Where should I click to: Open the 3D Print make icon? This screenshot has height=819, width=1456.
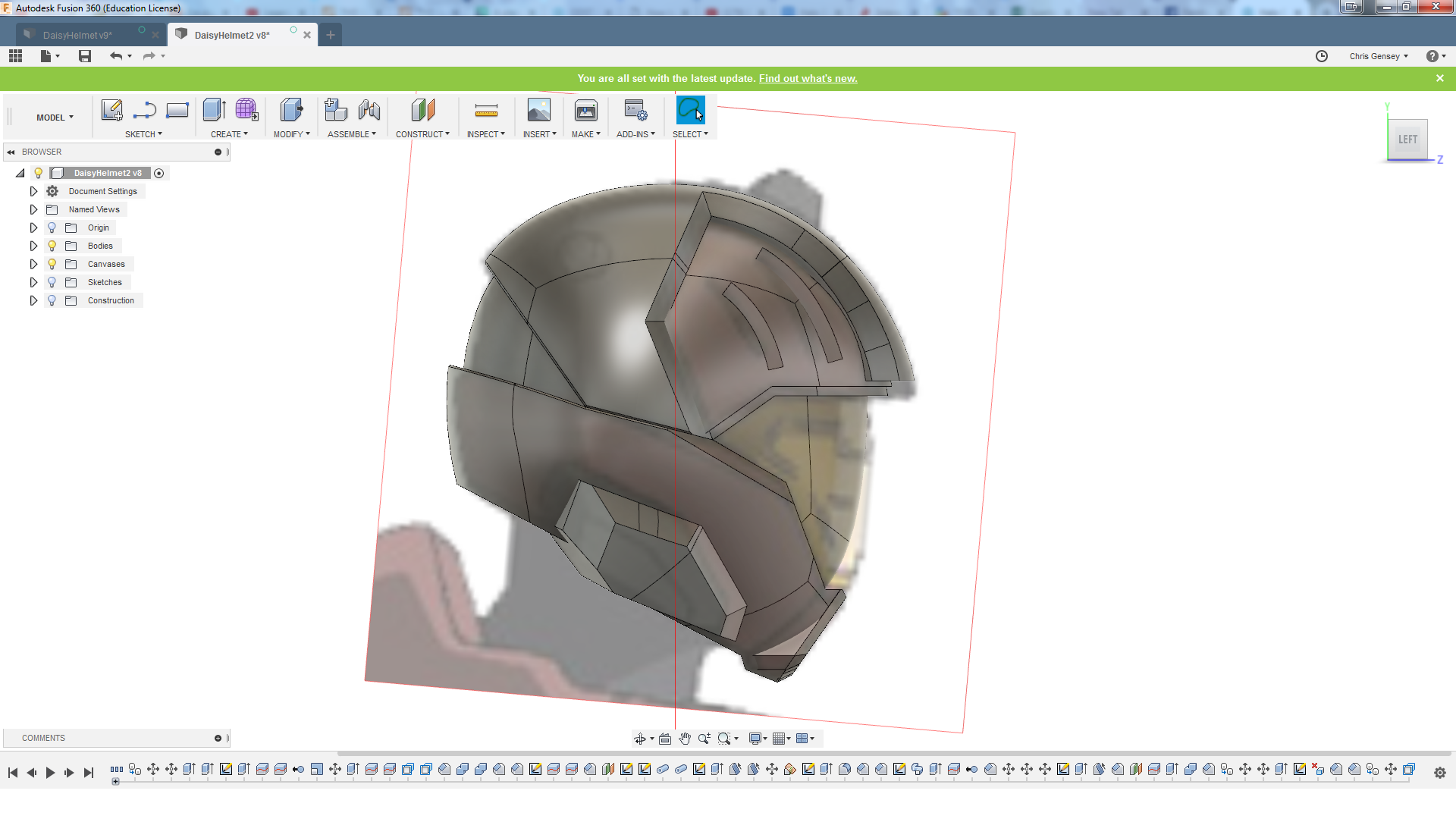coord(585,111)
